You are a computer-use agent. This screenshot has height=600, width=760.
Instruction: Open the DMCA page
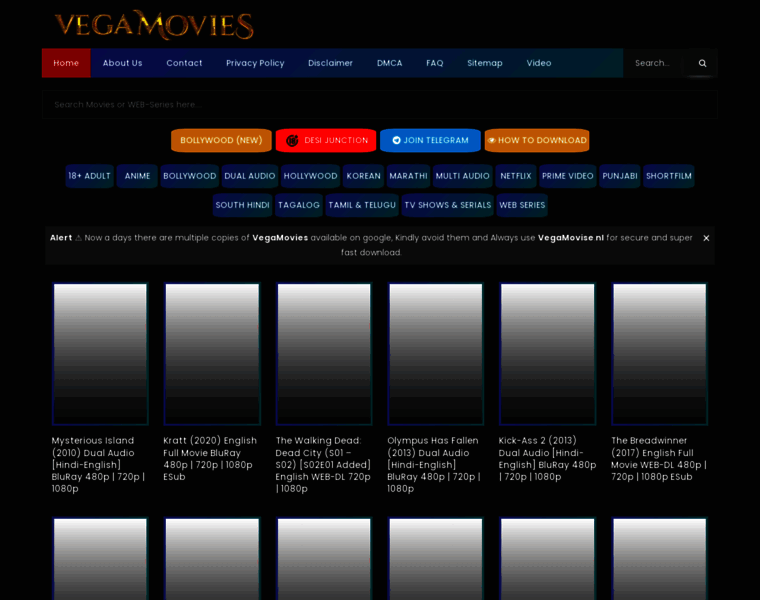389,63
